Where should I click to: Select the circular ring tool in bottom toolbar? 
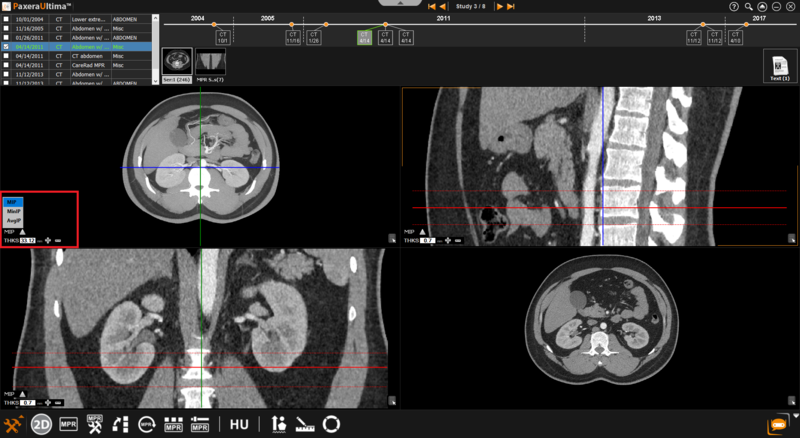(331, 424)
